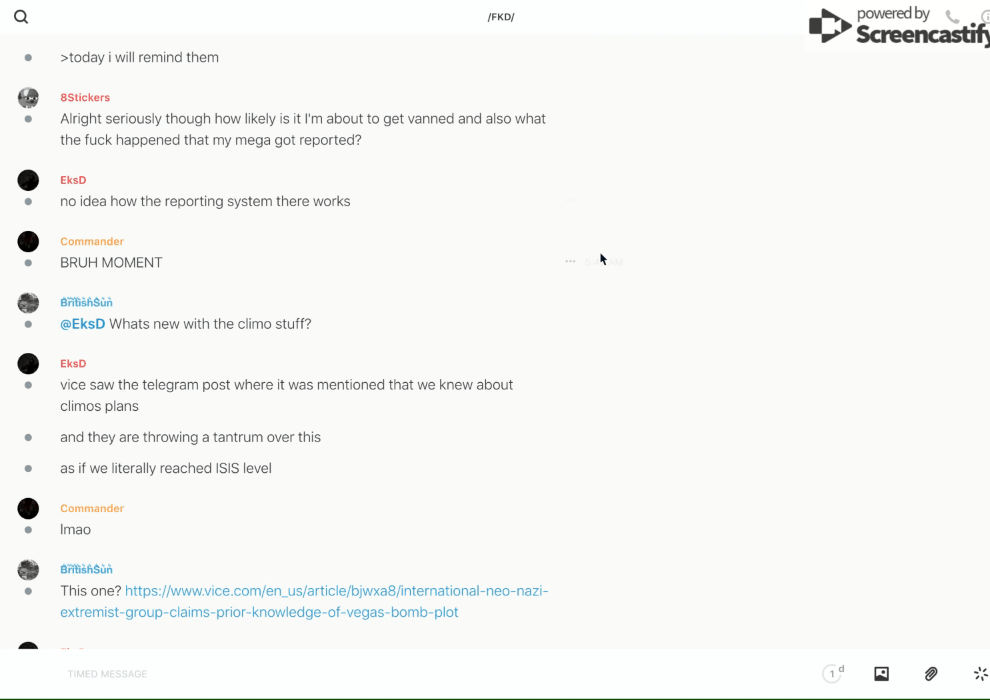The height and width of the screenshot is (700, 990).
Task: Open ellipsis menu on BRUH MOMENT message
Action: point(570,261)
